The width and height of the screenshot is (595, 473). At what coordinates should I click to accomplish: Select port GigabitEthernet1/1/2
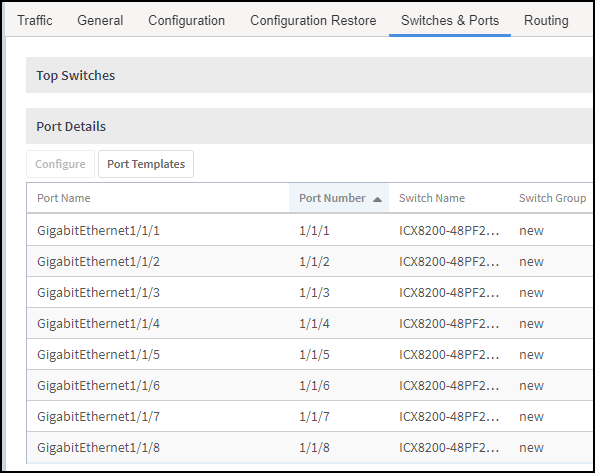tap(98, 262)
